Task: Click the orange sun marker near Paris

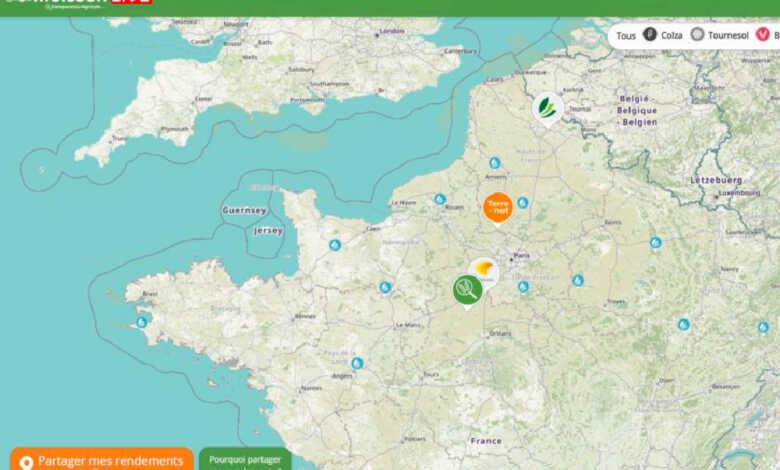Action: coord(485,269)
